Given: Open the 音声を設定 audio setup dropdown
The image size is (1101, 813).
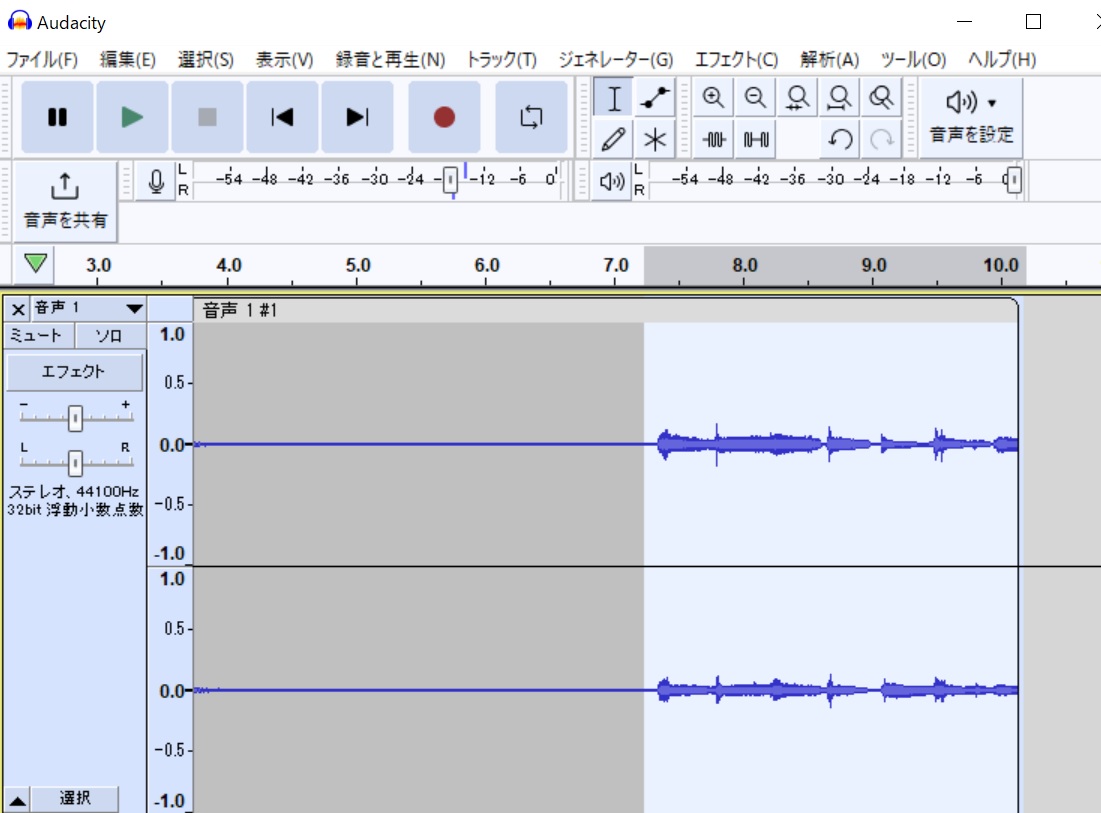Looking at the screenshot, I should [x=971, y=118].
